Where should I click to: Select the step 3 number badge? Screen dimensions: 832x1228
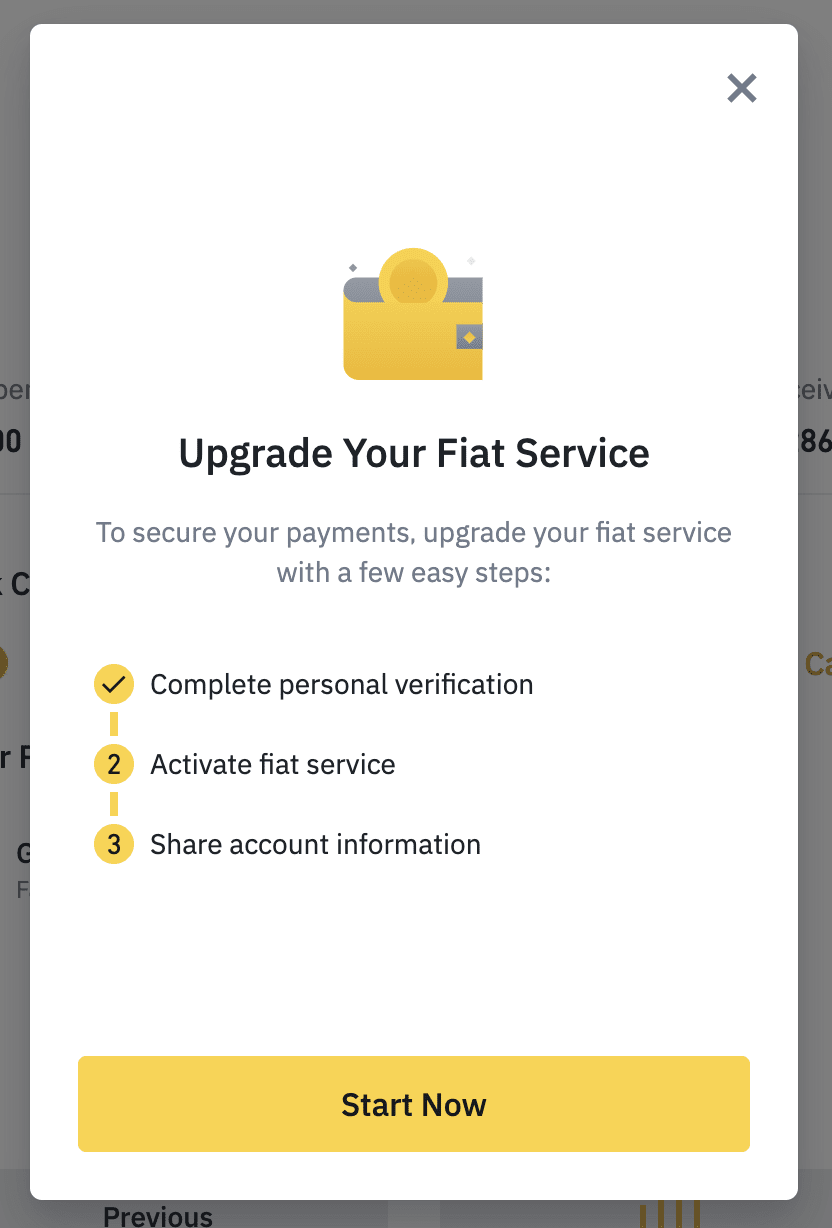114,845
